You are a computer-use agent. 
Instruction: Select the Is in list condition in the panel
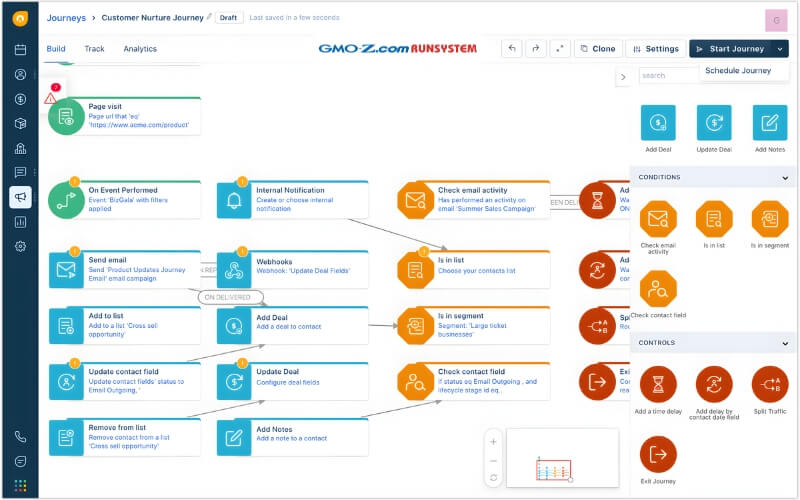tap(714, 224)
